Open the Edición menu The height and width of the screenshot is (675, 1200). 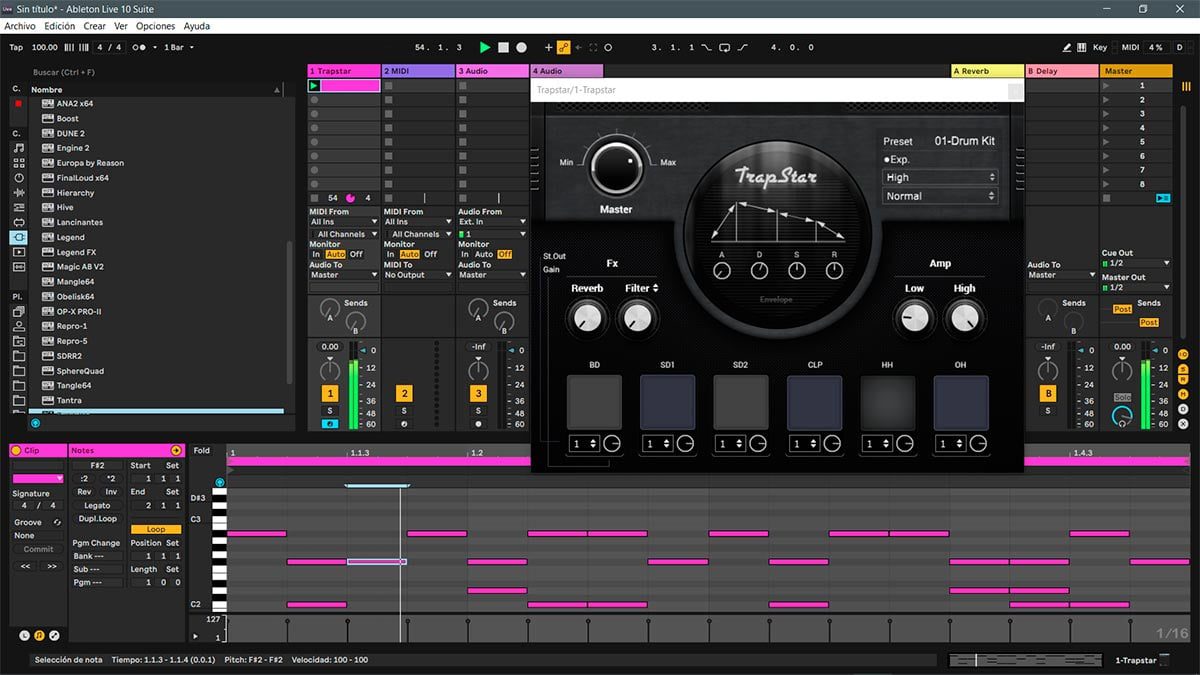pos(60,26)
